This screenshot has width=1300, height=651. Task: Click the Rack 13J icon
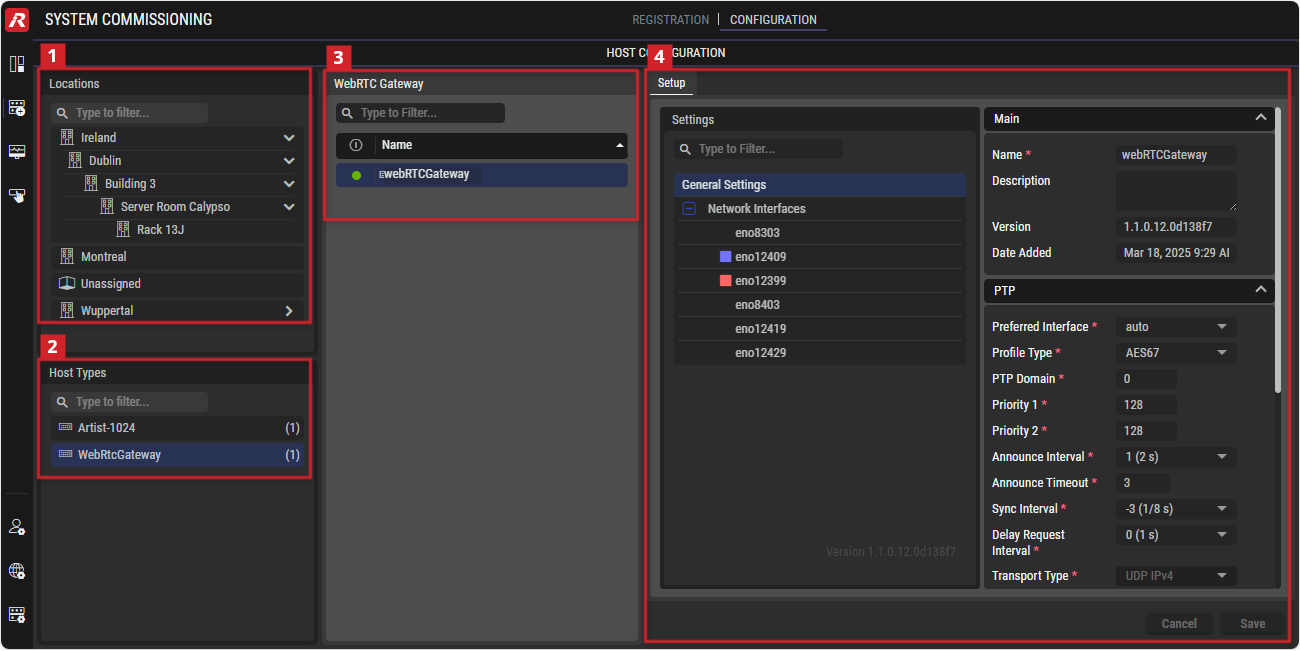124,229
